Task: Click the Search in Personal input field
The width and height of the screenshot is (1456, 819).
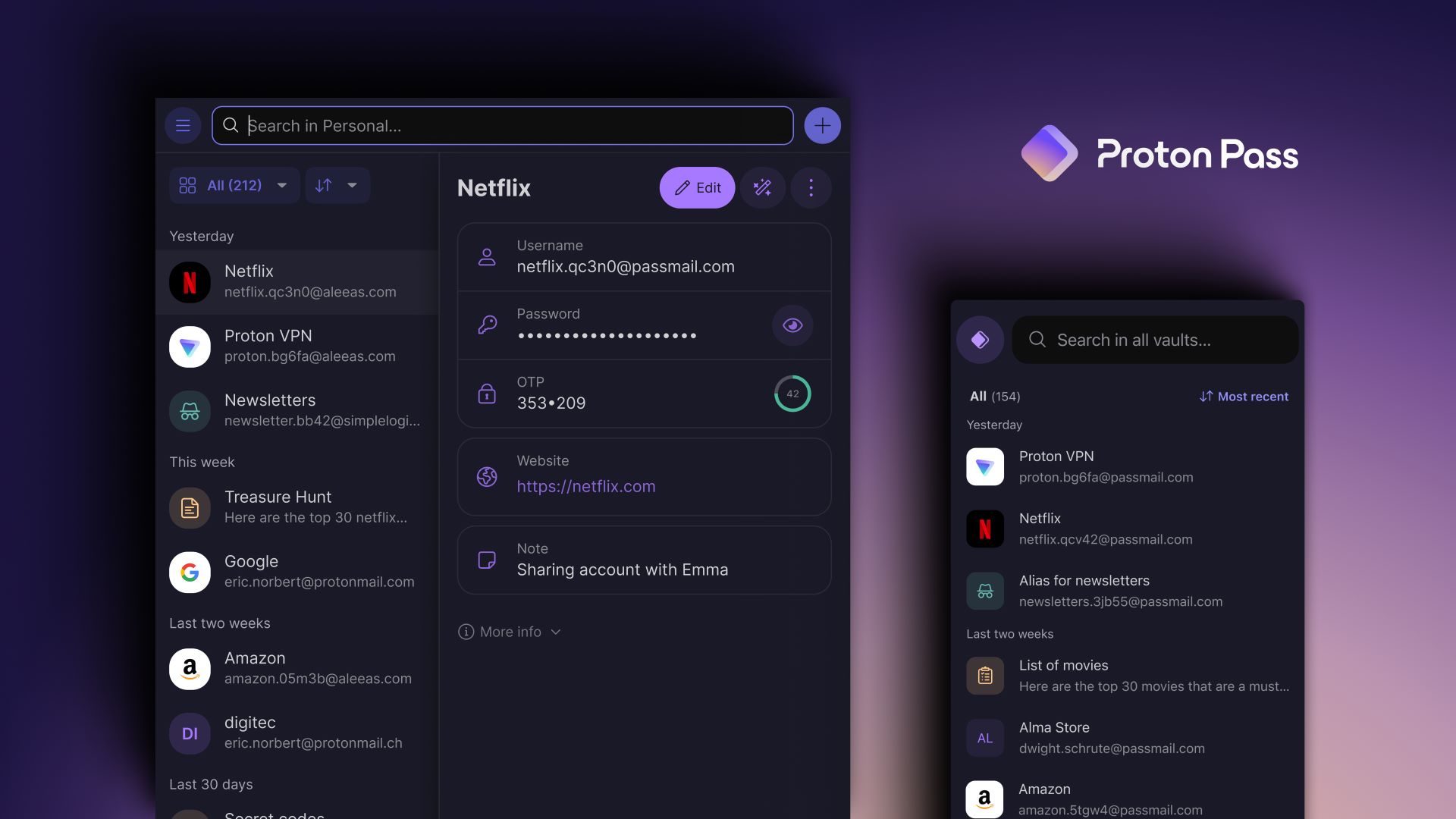Action: tap(503, 125)
